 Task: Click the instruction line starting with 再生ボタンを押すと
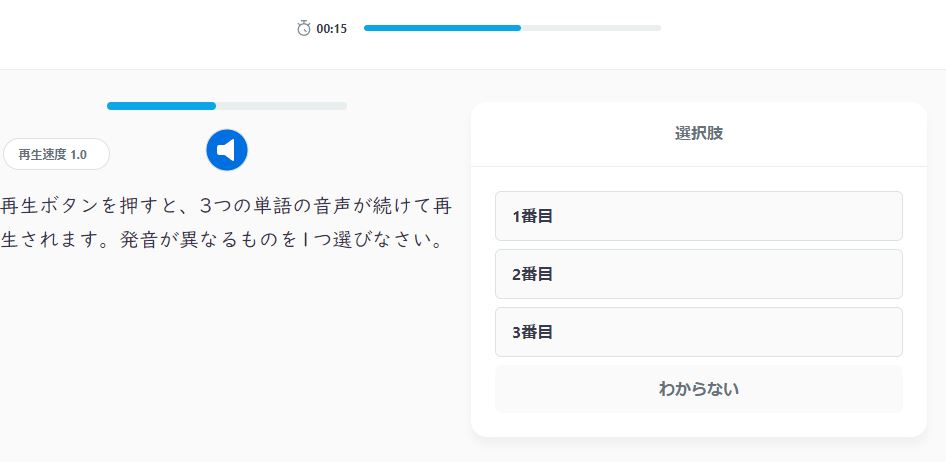(x=225, y=207)
